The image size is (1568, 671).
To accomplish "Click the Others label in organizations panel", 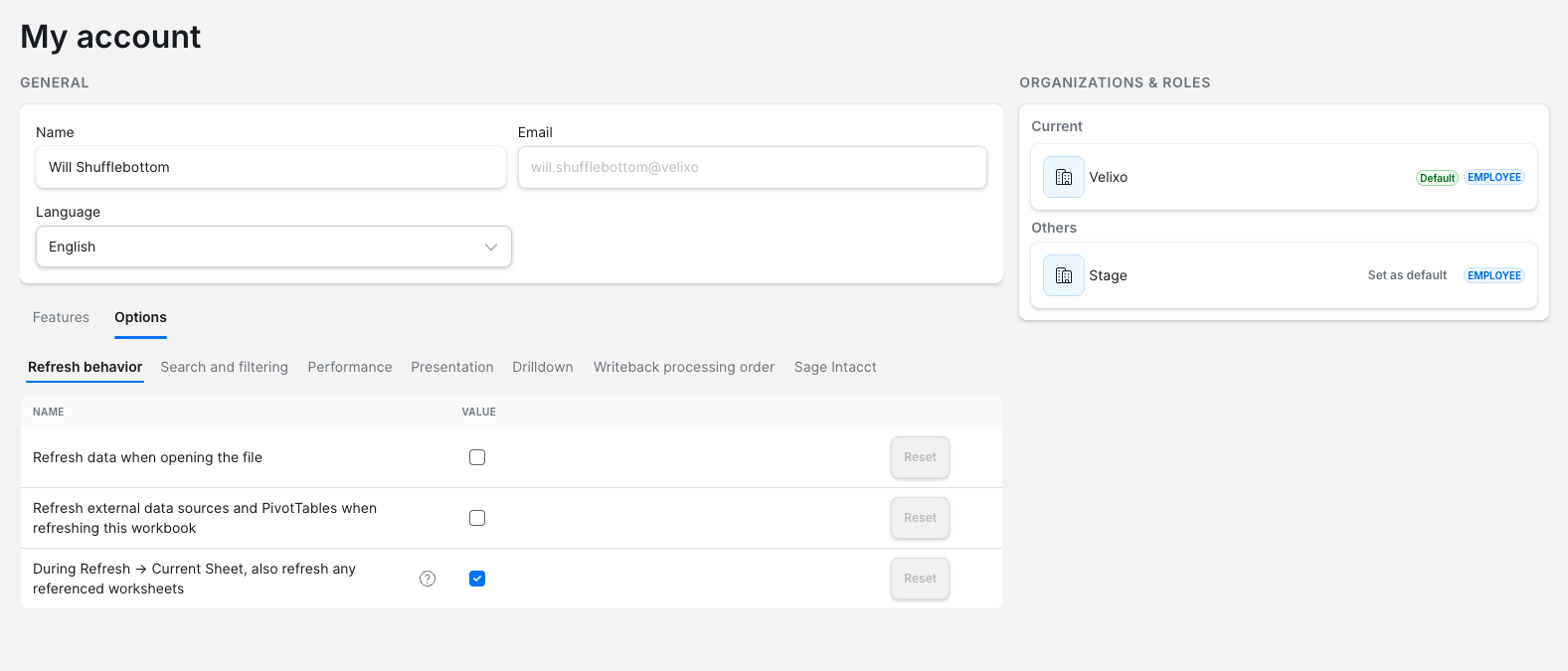I will point(1054,228).
